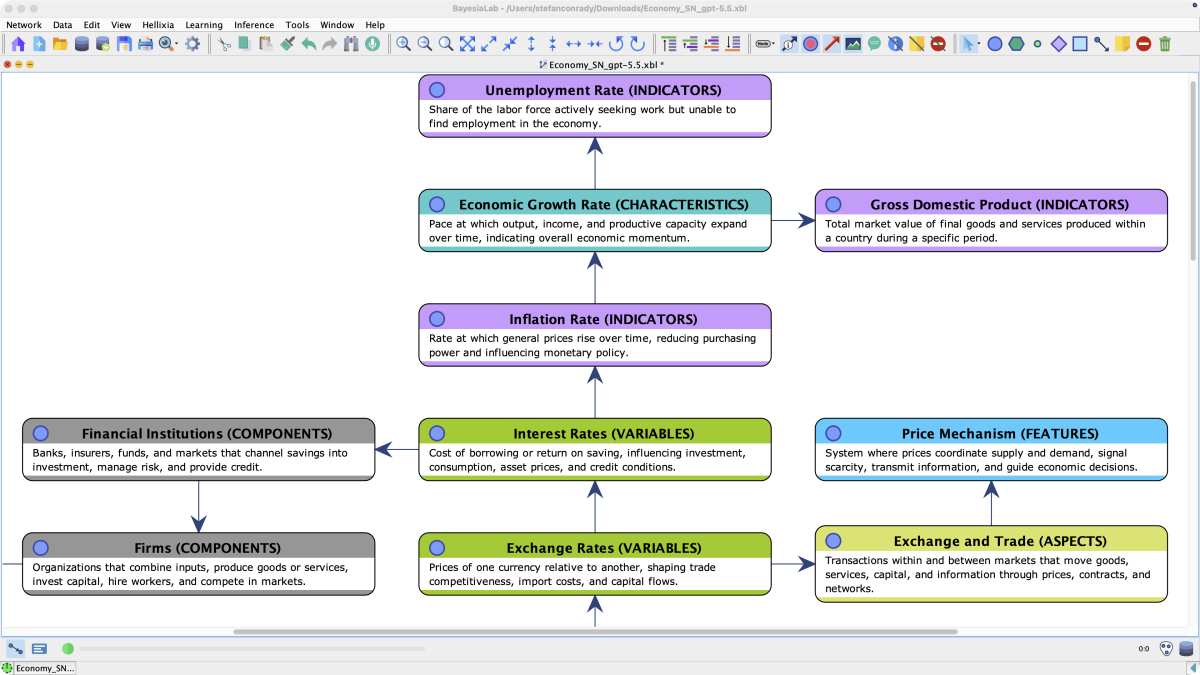Toggle the crossed-out info indicator display
1200x675 pixels.
895,44
